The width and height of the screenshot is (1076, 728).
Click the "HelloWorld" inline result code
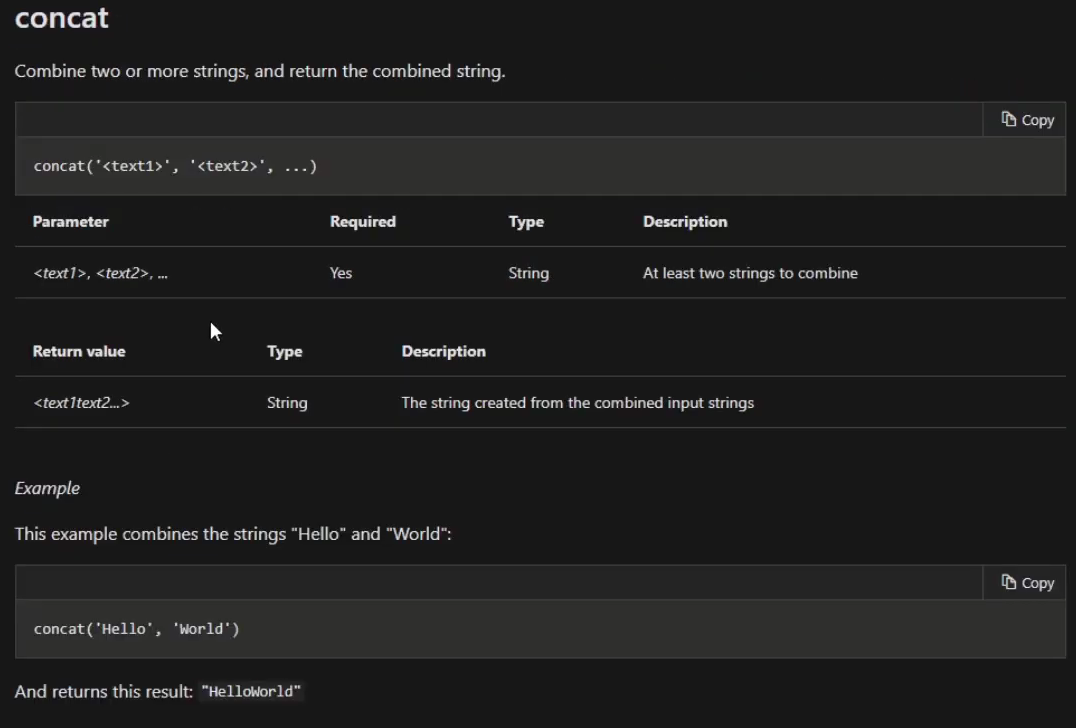point(251,692)
